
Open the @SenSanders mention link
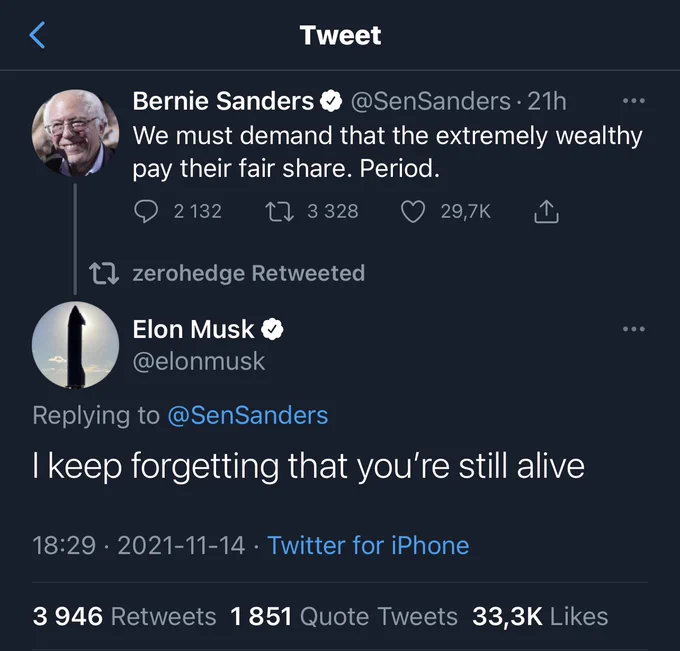[x=248, y=415]
